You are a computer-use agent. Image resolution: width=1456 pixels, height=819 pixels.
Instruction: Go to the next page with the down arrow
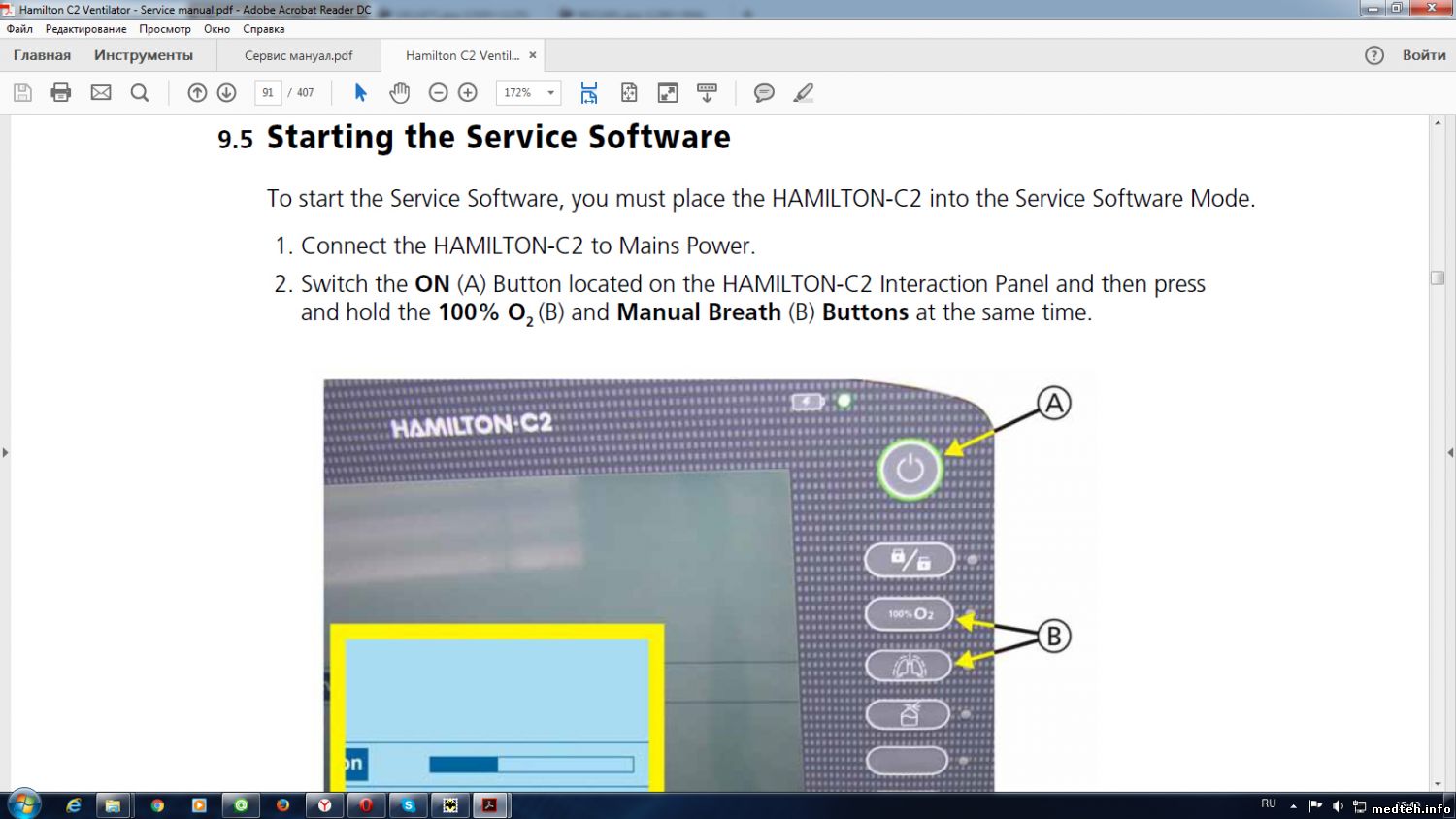[x=226, y=93]
